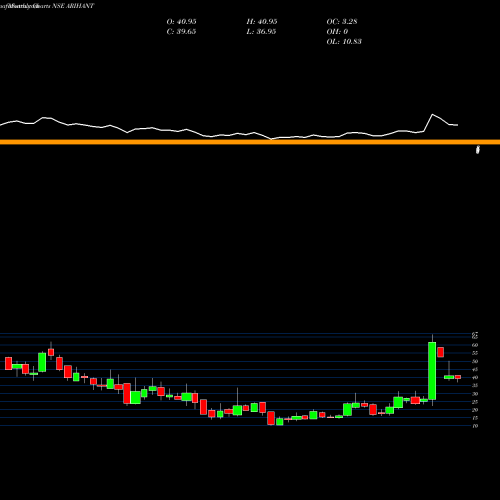Click the 50 price axis label
The width and height of the screenshot is (500, 500).
pyautogui.click(x=475, y=361)
